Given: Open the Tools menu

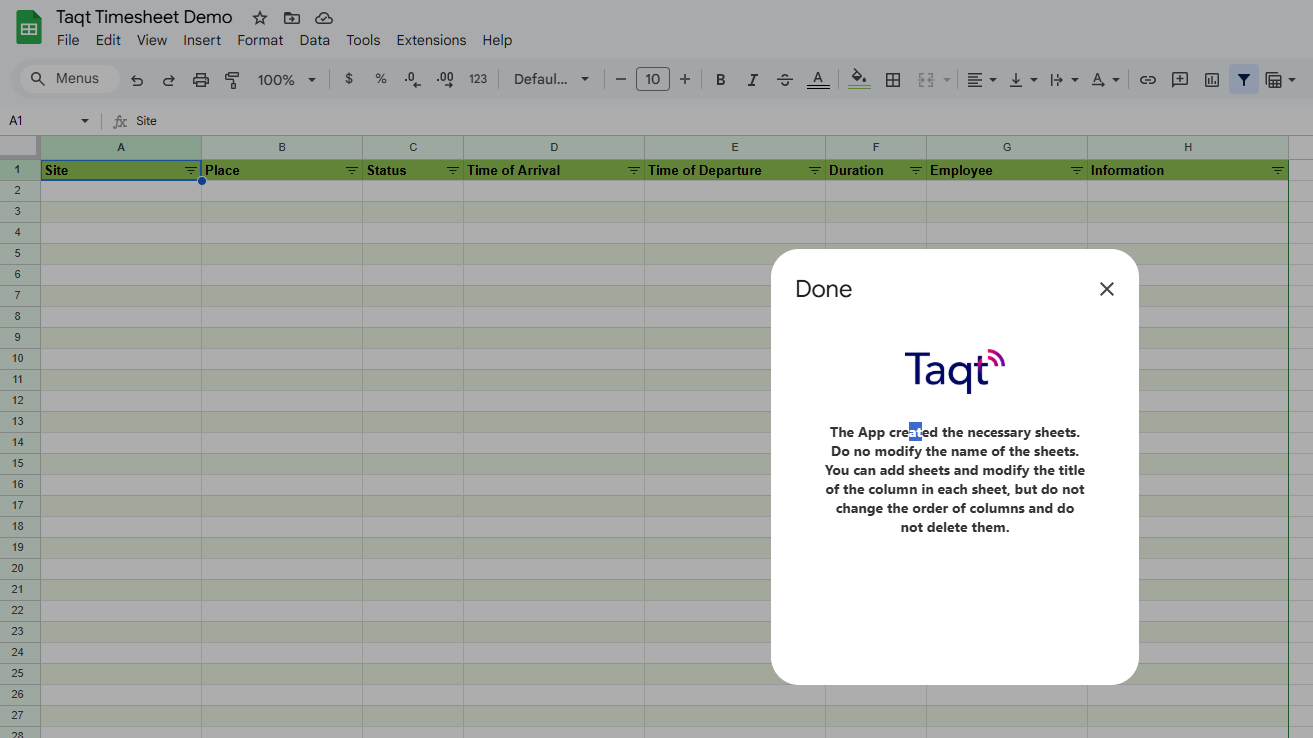Looking at the screenshot, I should click(x=363, y=40).
